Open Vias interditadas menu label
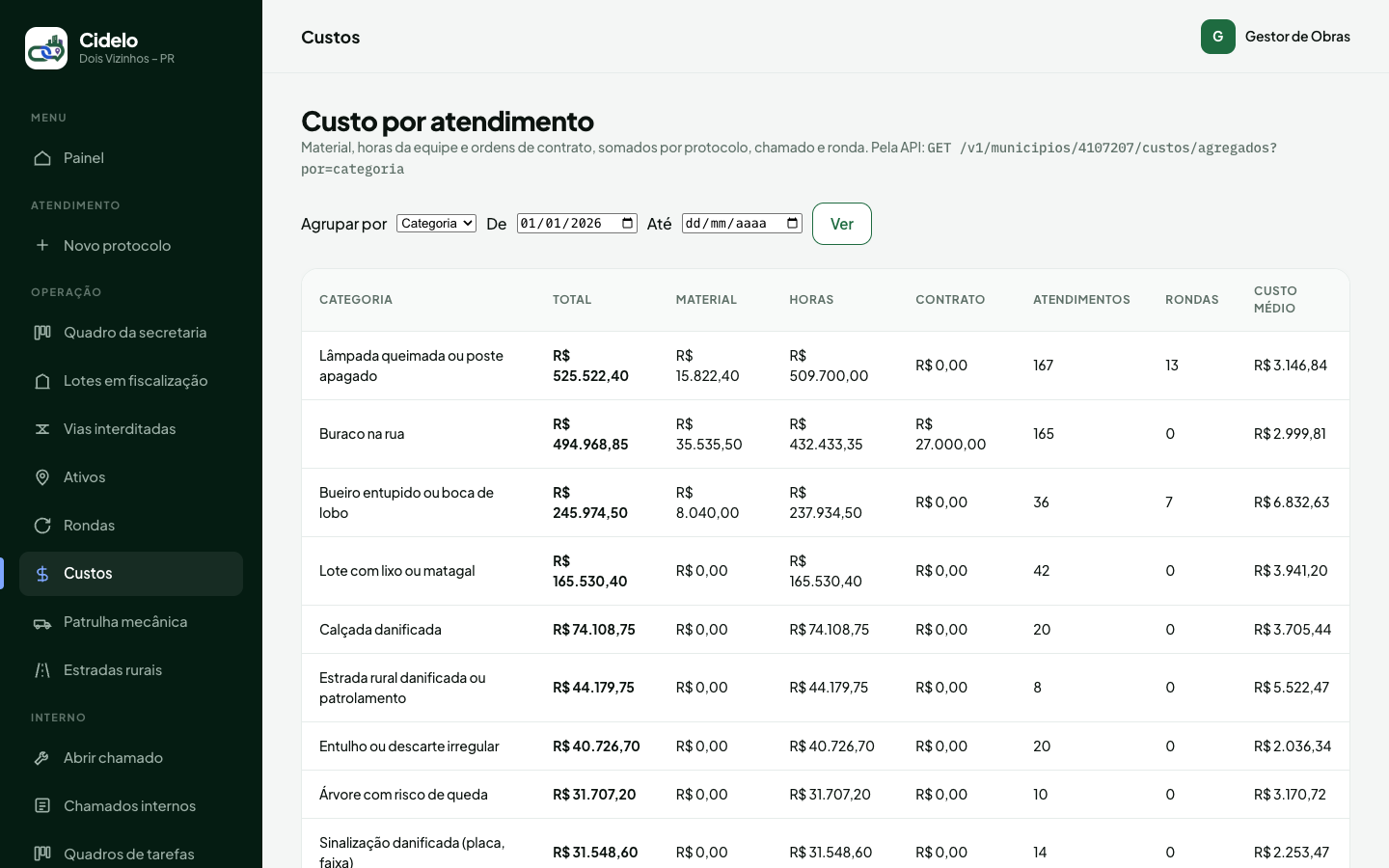 click(120, 429)
